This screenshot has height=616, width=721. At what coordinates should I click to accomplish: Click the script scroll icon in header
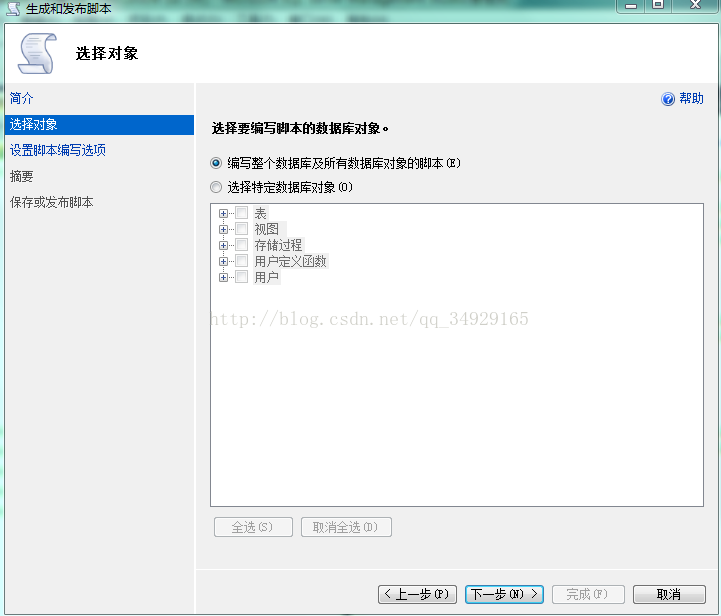tap(38, 53)
